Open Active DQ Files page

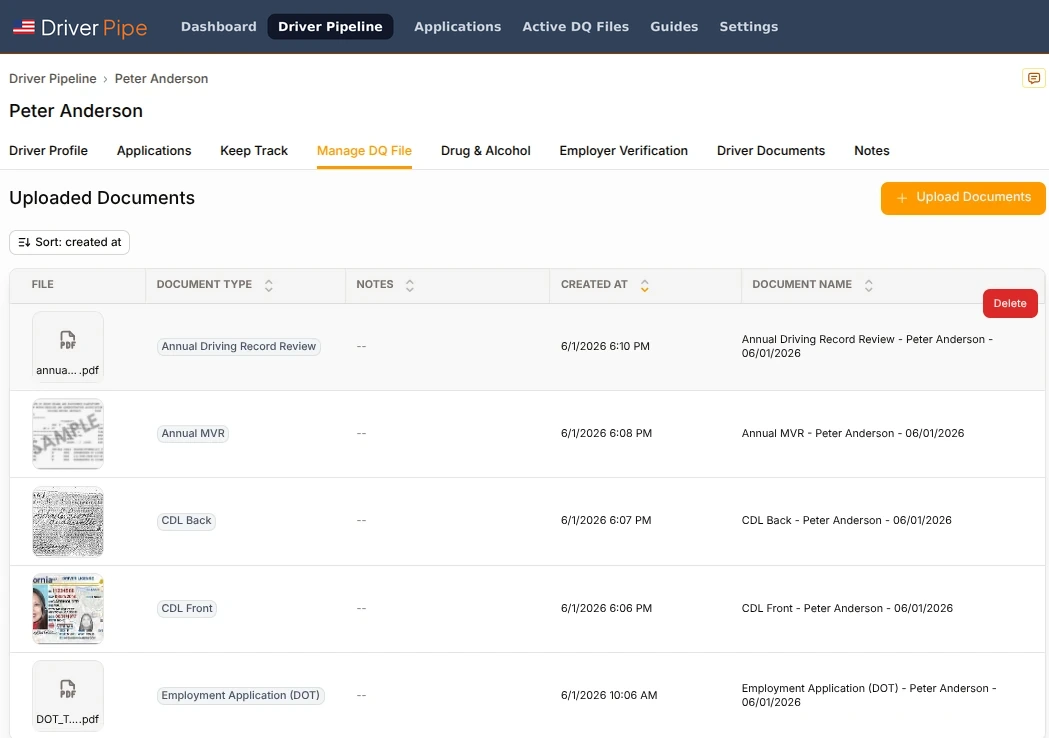(575, 27)
